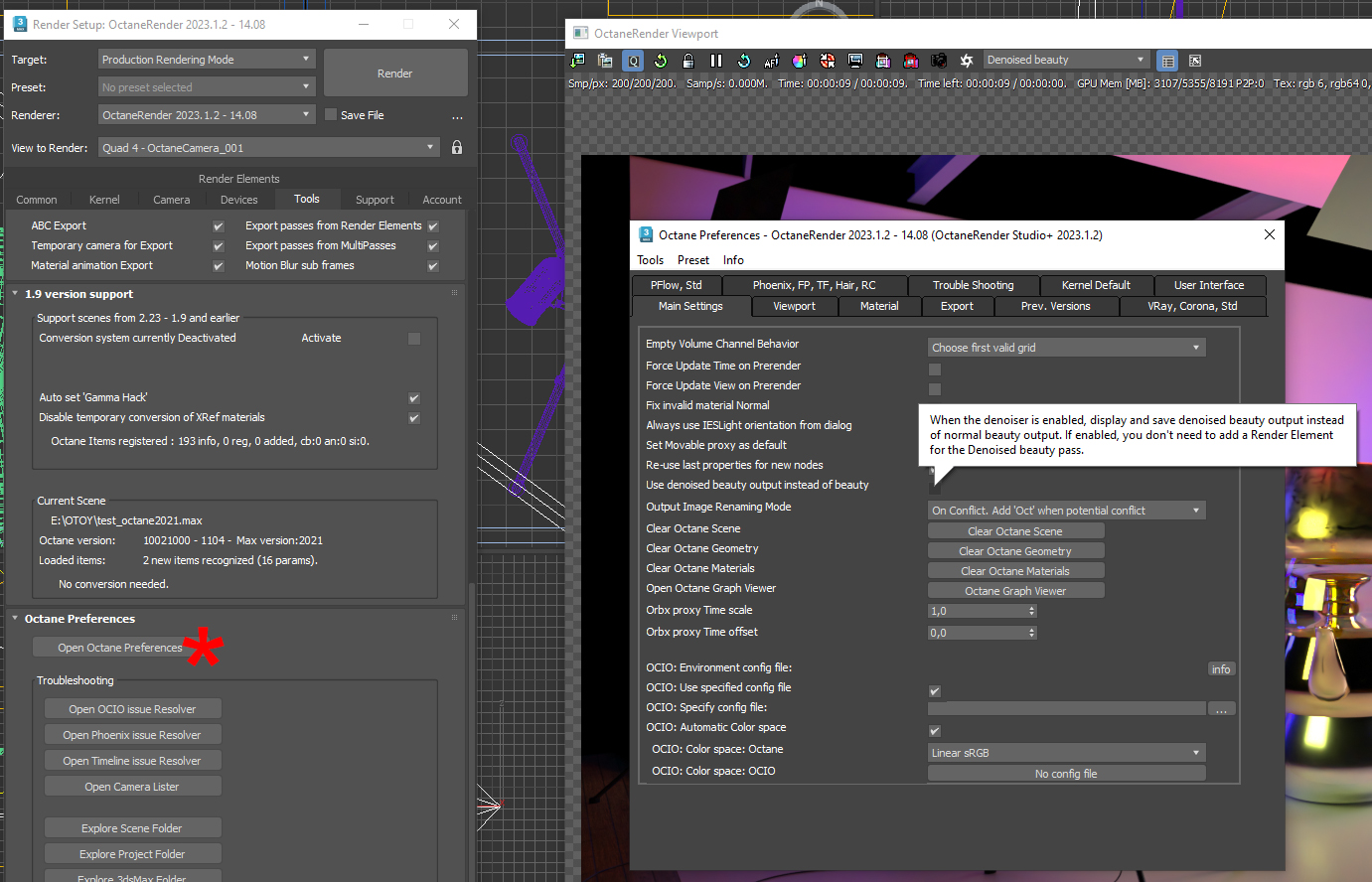Click the aperture shutter icon in viewport toolbar

[967, 61]
